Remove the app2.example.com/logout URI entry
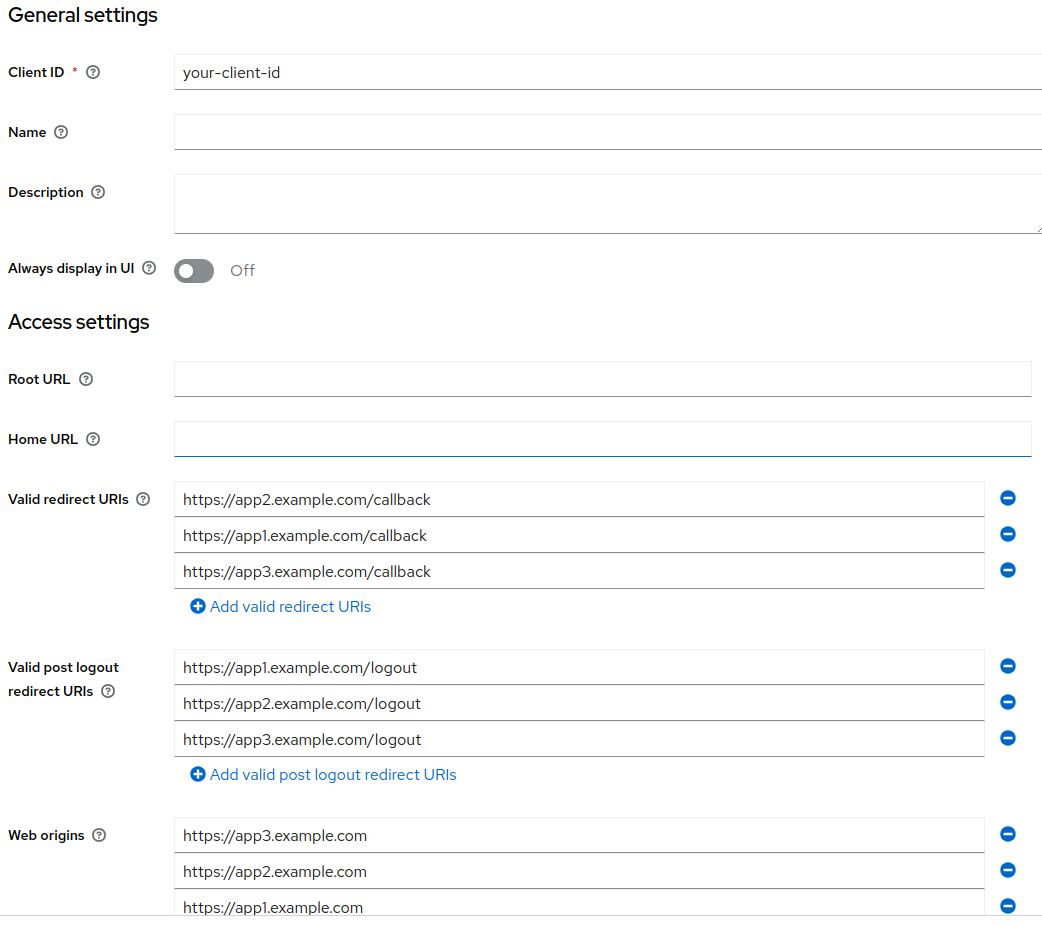The height and width of the screenshot is (926, 1042). (x=1008, y=702)
